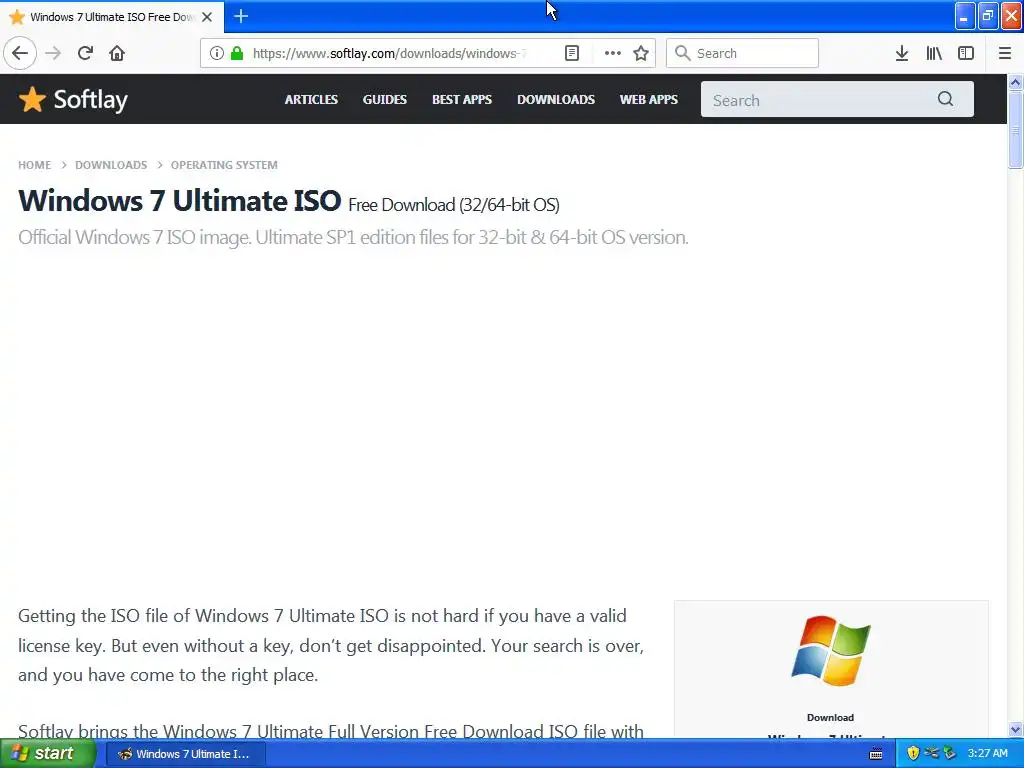The height and width of the screenshot is (768, 1024).
Task: Focus the browser toolbar Search box
Action: tap(743, 53)
